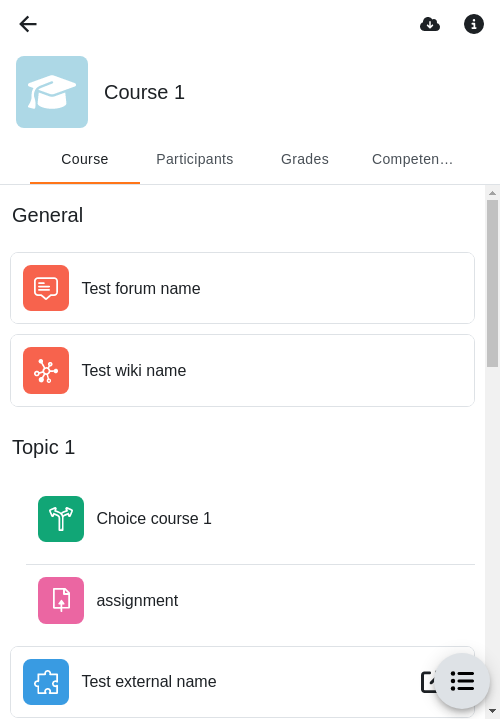Click the forum activity icon
This screenshot has width=500, height=720.
46,288
